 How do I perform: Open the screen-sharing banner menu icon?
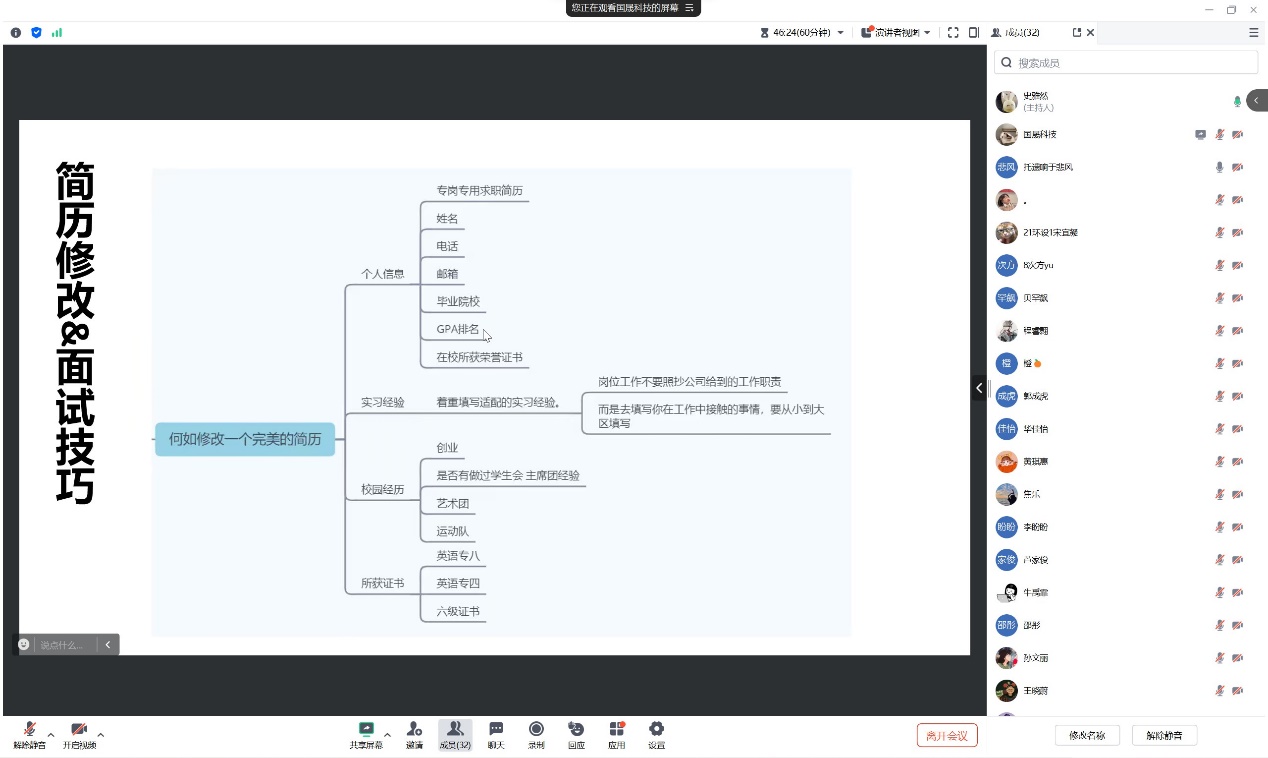[x=689, y=8]
